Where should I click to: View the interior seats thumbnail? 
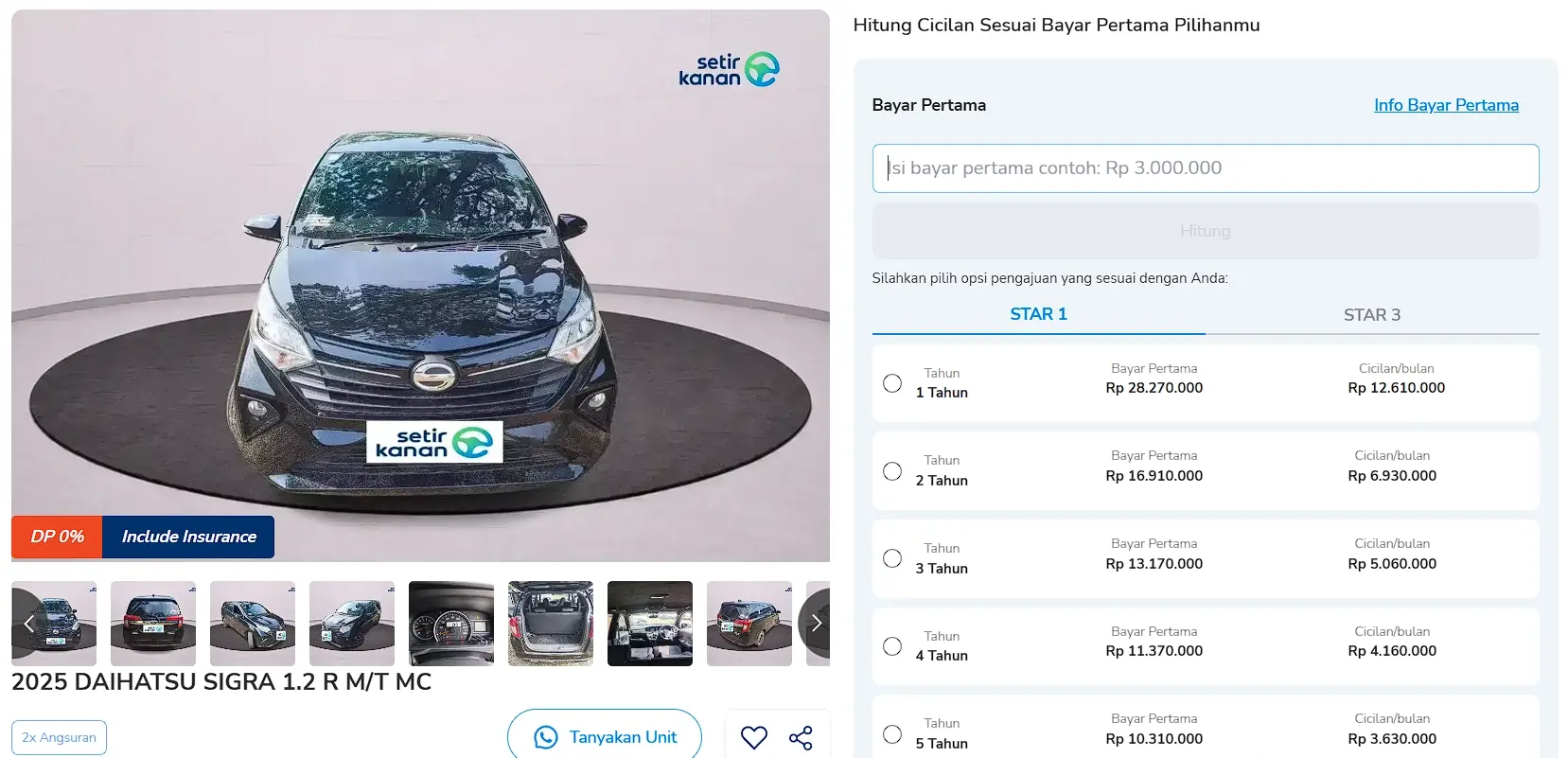[650, 624]
